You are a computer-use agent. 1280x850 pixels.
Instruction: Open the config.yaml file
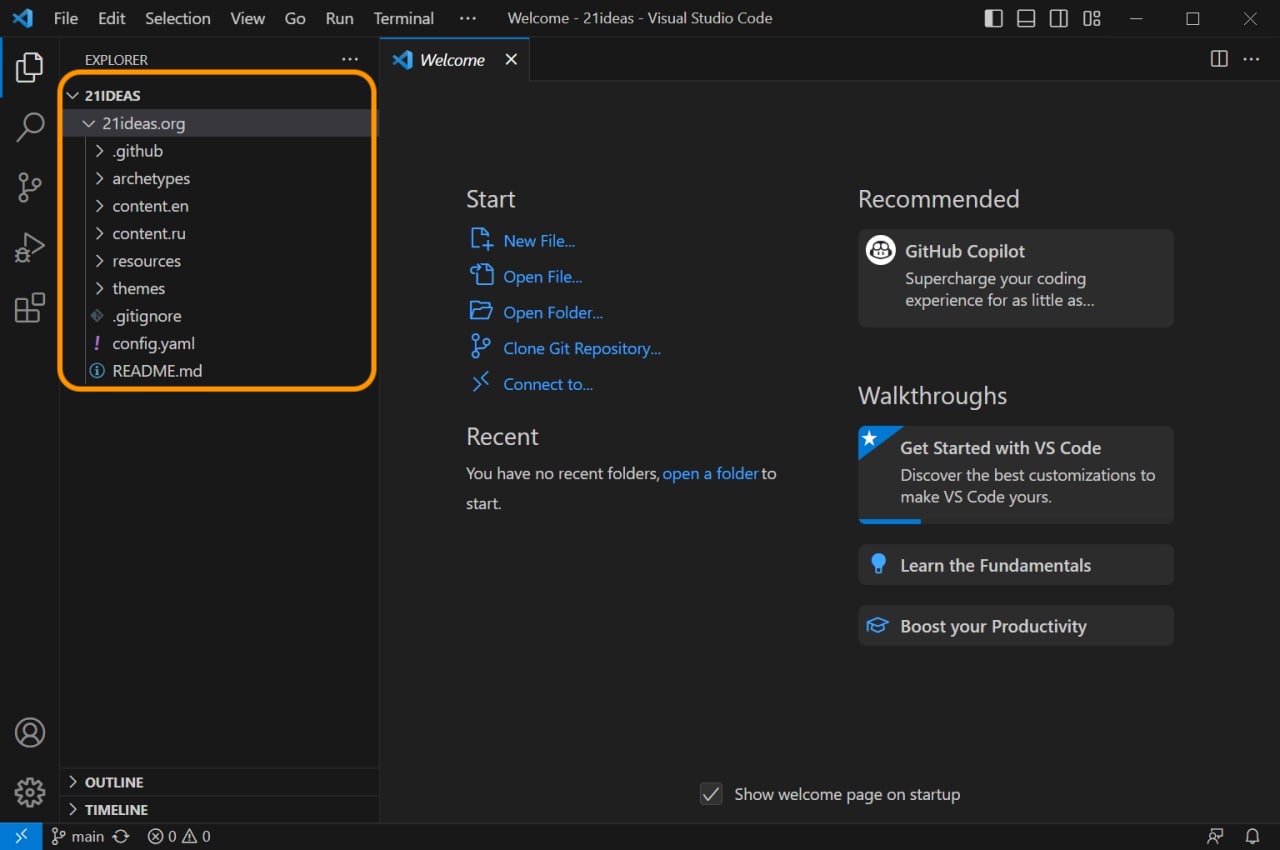153,343
